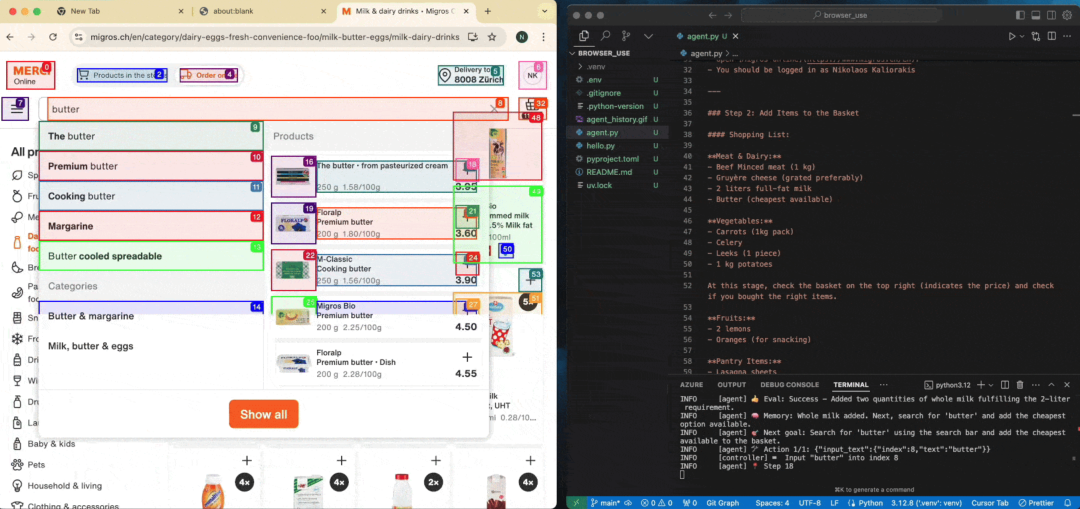Toggle secondary side bar in VS Code
The height and width of the screenshot is (509, 1080).
click(x=1052, y=15)
